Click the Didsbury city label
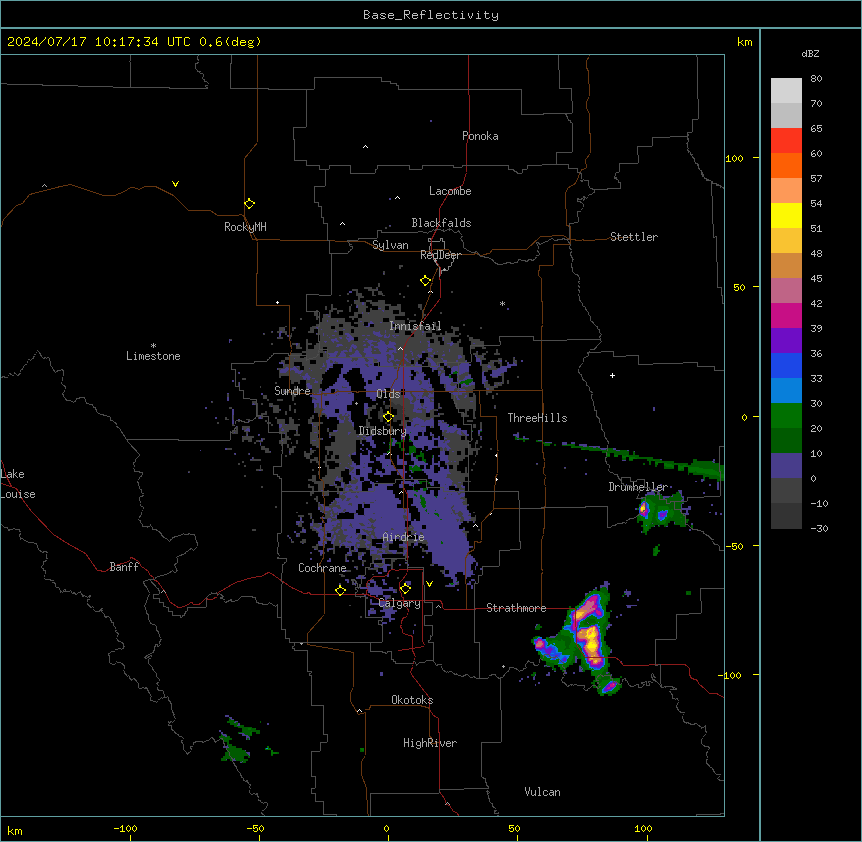The height and width of the screenshot is (842, 862). 383,431
